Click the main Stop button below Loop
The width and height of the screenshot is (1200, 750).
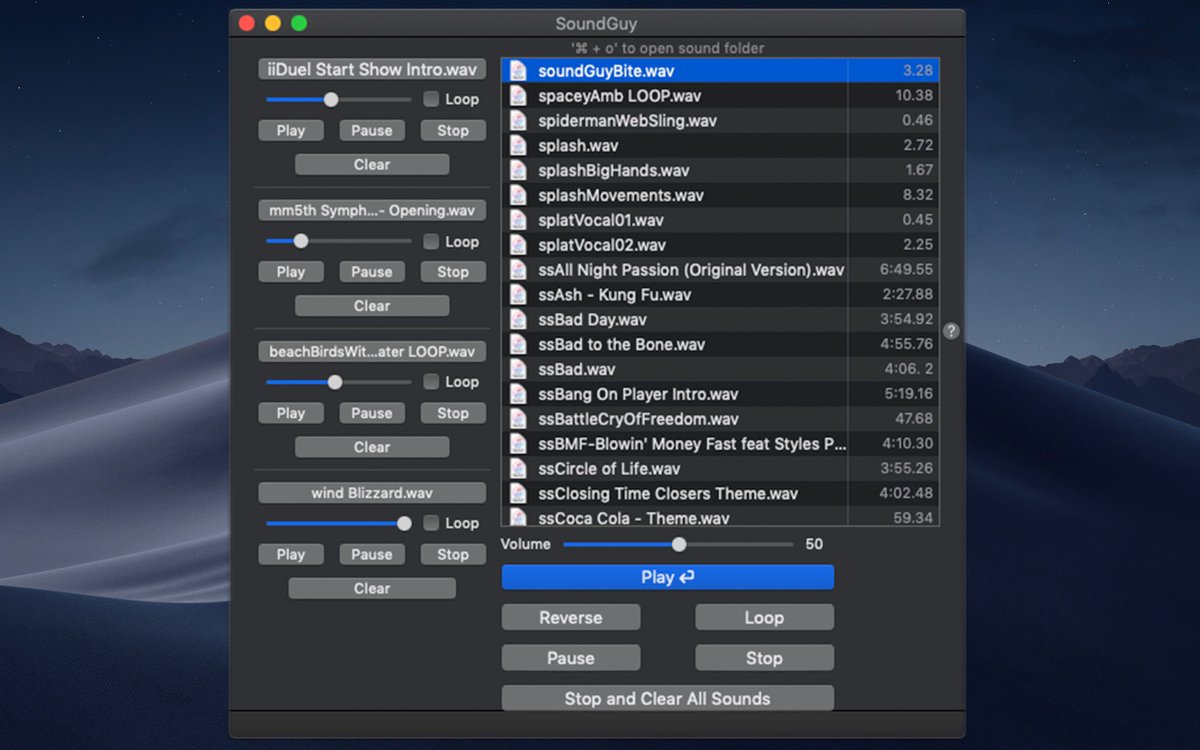tap(764, 658)
